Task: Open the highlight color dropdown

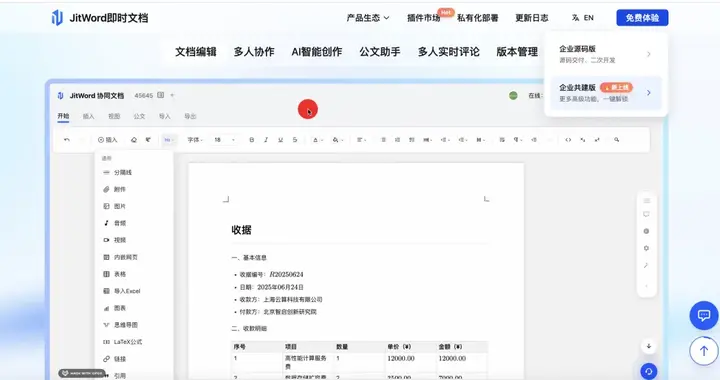Action: pyautogui.click(x=338, y=140)
